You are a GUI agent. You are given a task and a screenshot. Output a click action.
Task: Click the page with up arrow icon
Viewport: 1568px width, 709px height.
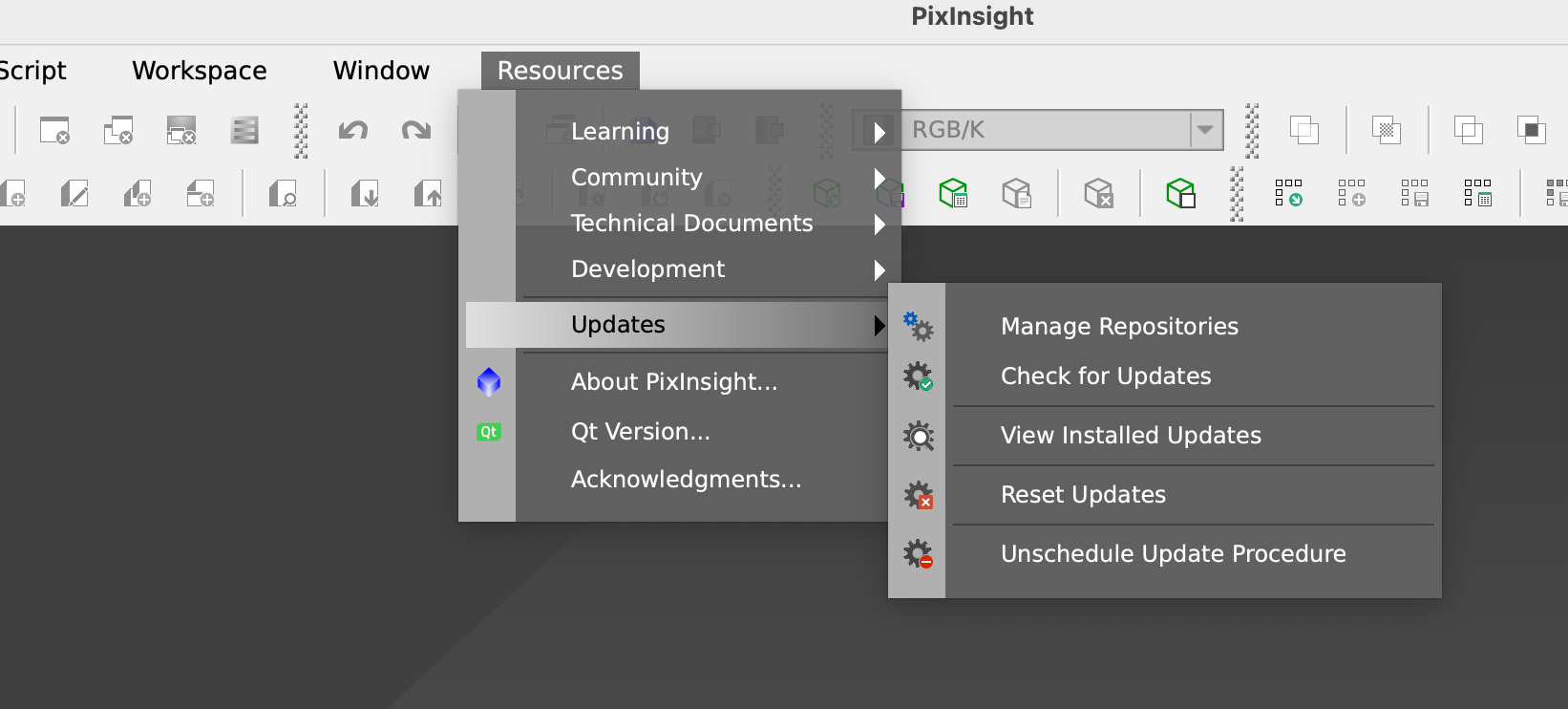click(x=428, y=194)
